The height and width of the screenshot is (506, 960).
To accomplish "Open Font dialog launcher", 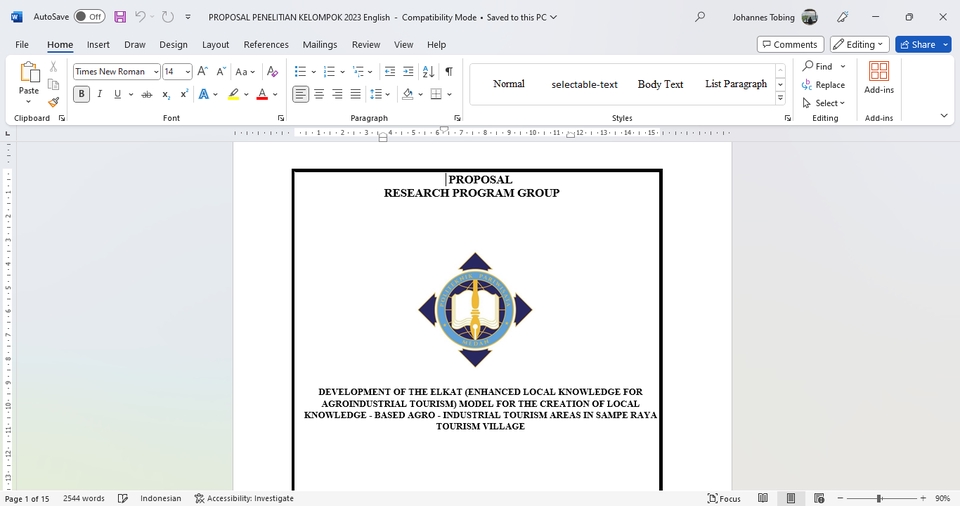I will [281, 118].
